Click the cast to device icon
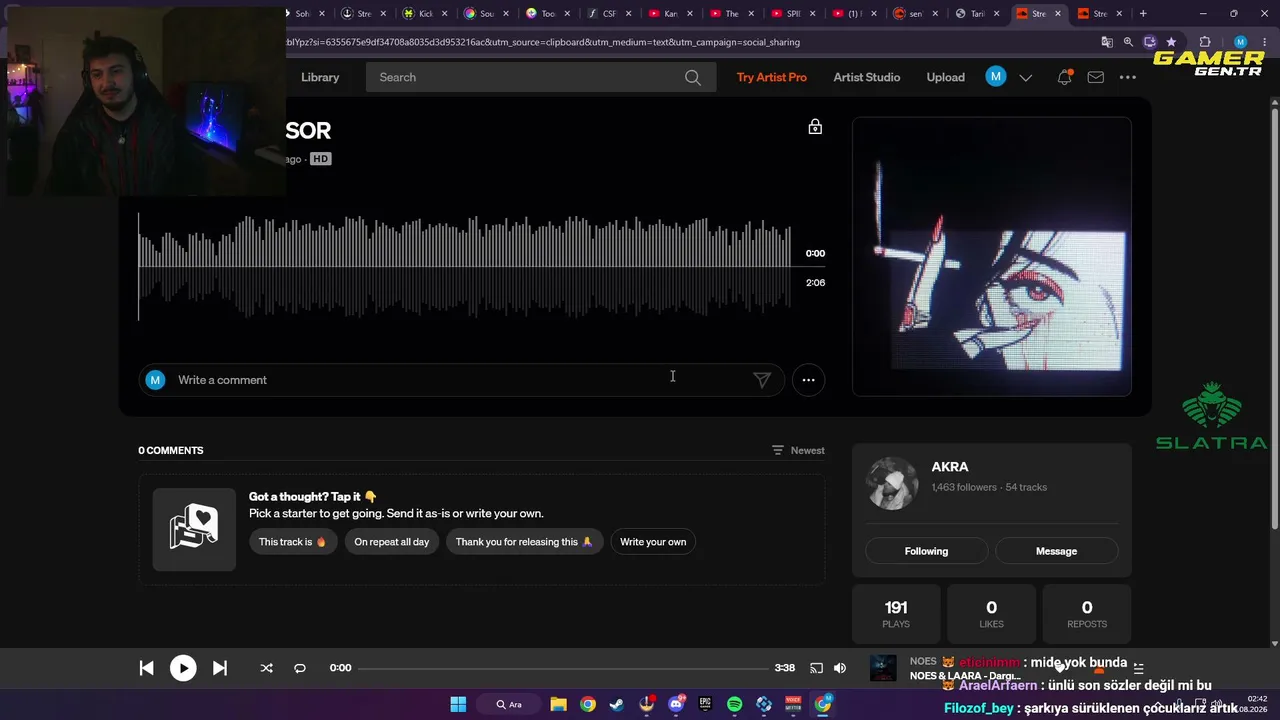This screenshot has height=720, width=1280. 816,668
